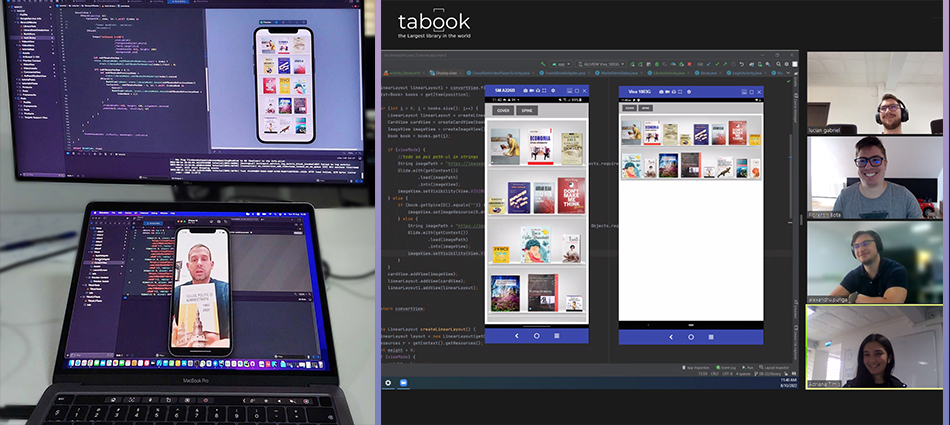The height and width of the screenshot is (425, 950).
Task: Open Zoom app icon in taskbar
Action: point(404,383)
